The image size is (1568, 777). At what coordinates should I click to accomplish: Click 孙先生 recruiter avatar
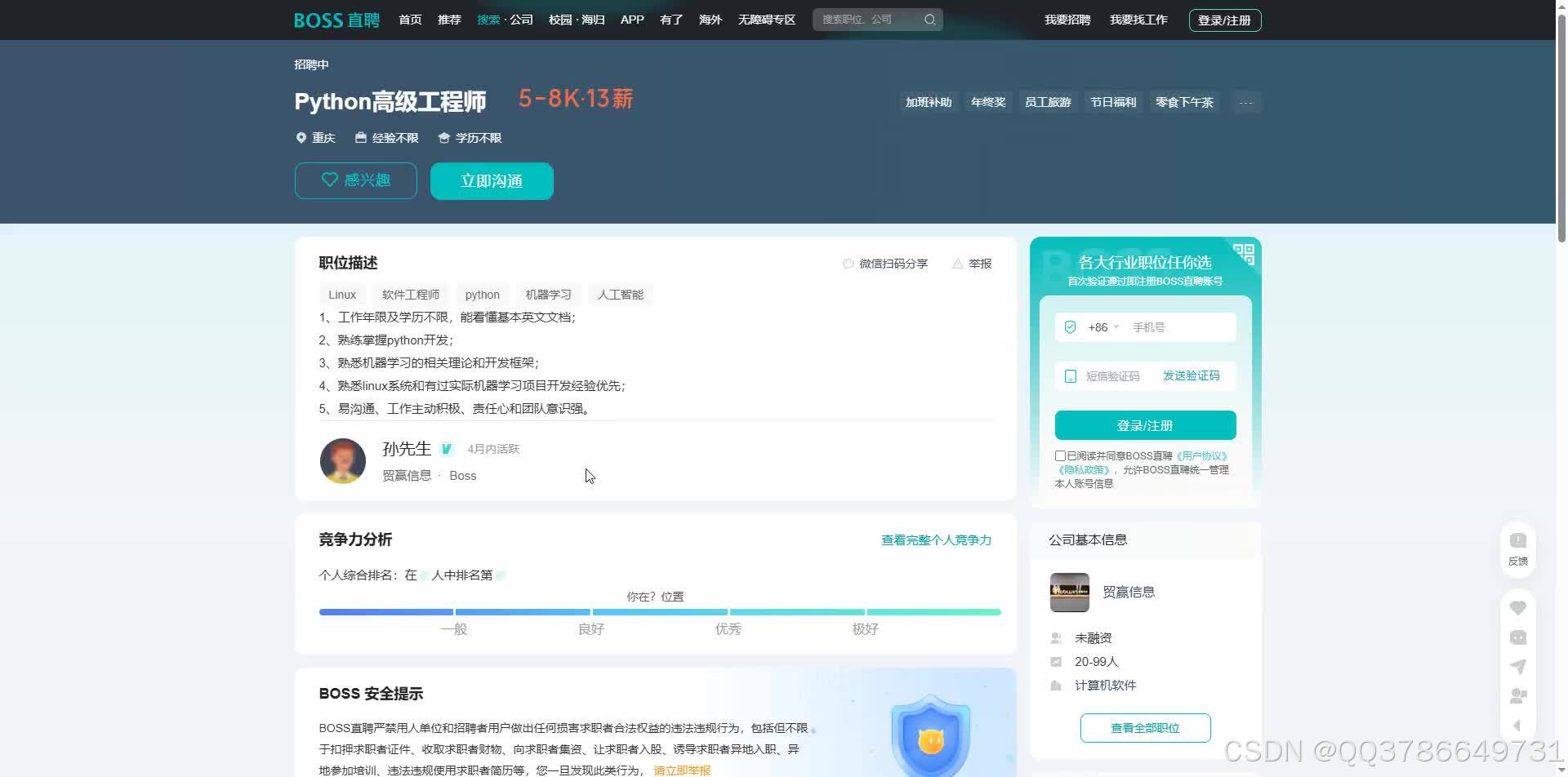tap(343, 461)
